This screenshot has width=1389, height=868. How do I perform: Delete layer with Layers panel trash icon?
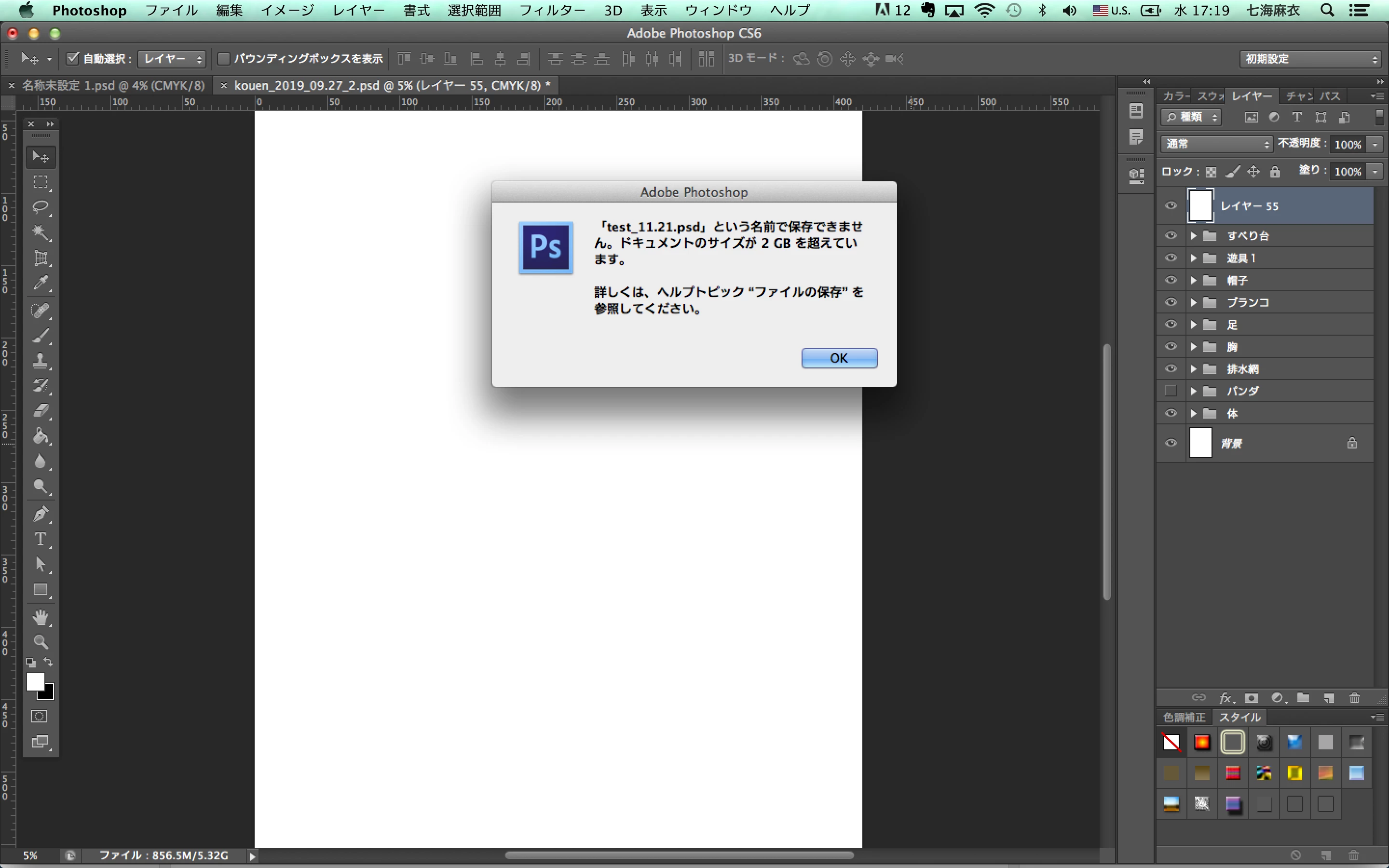[x=1355, y=699]
